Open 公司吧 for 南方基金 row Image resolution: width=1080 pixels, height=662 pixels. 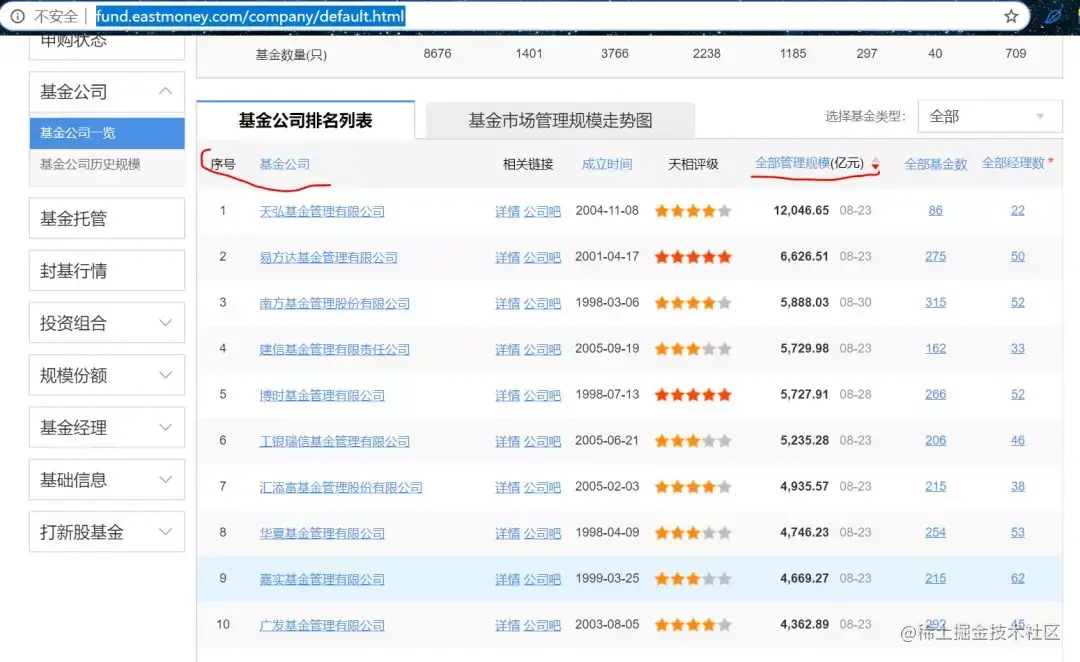[542, 303]
